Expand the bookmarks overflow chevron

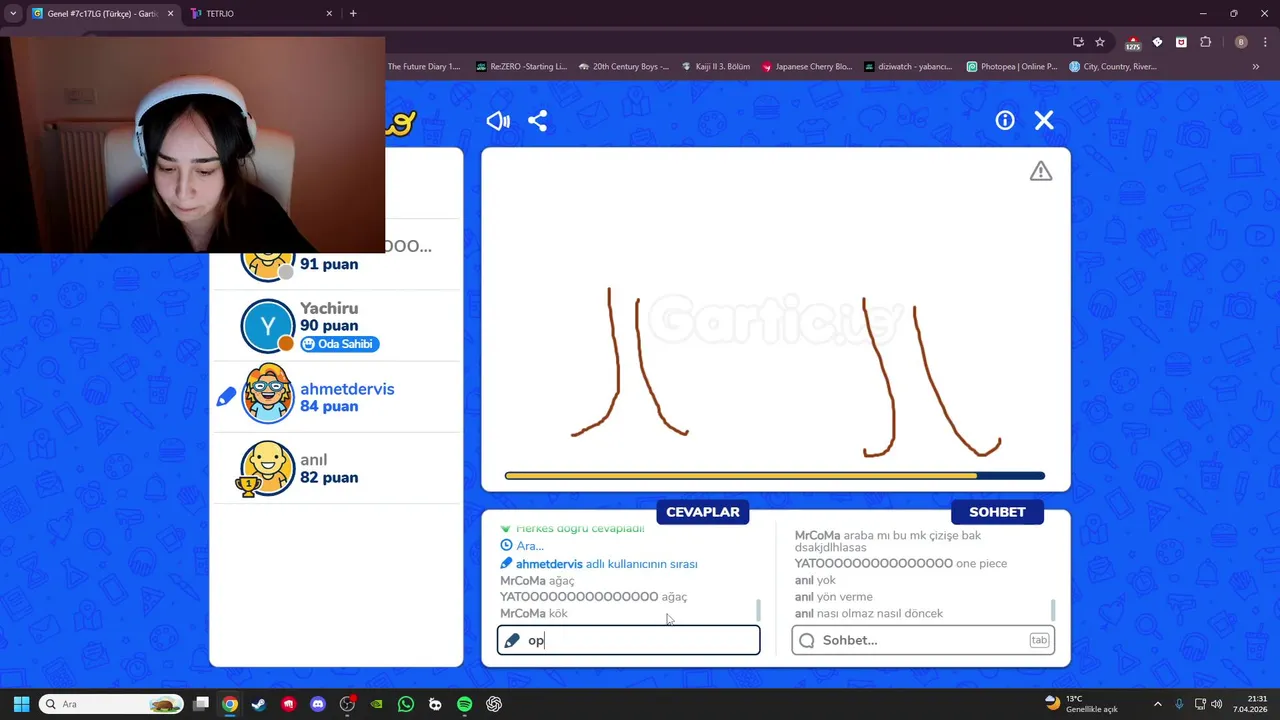pos(1256,67)
